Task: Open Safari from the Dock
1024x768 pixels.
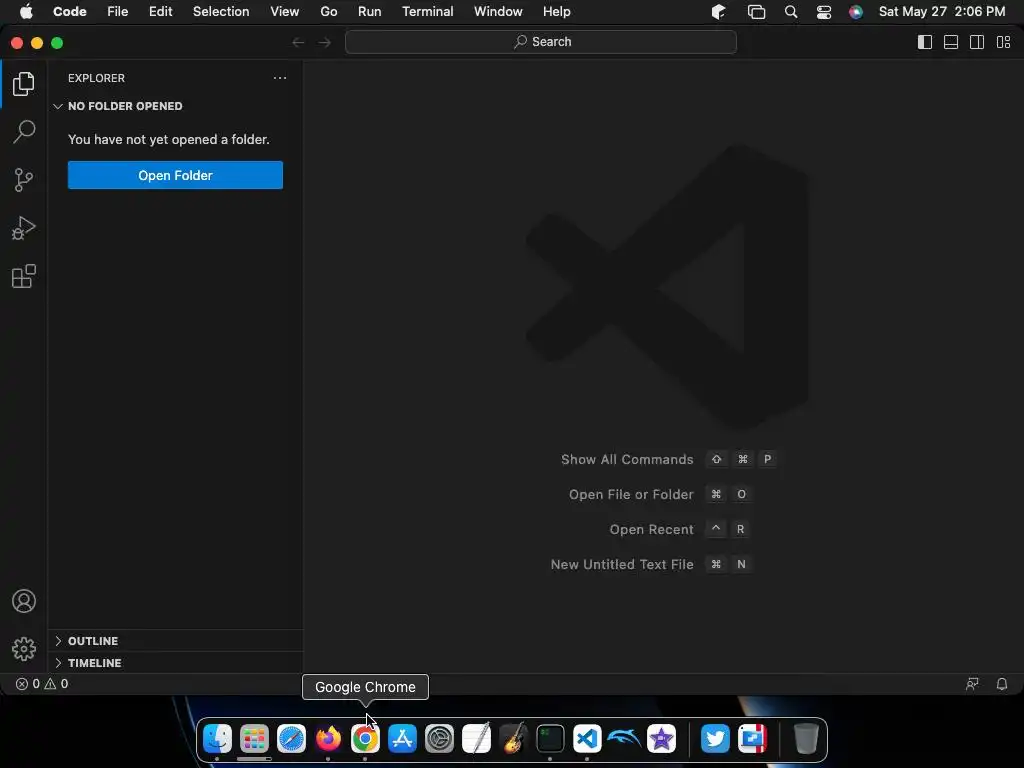Action: coord(291,739)
